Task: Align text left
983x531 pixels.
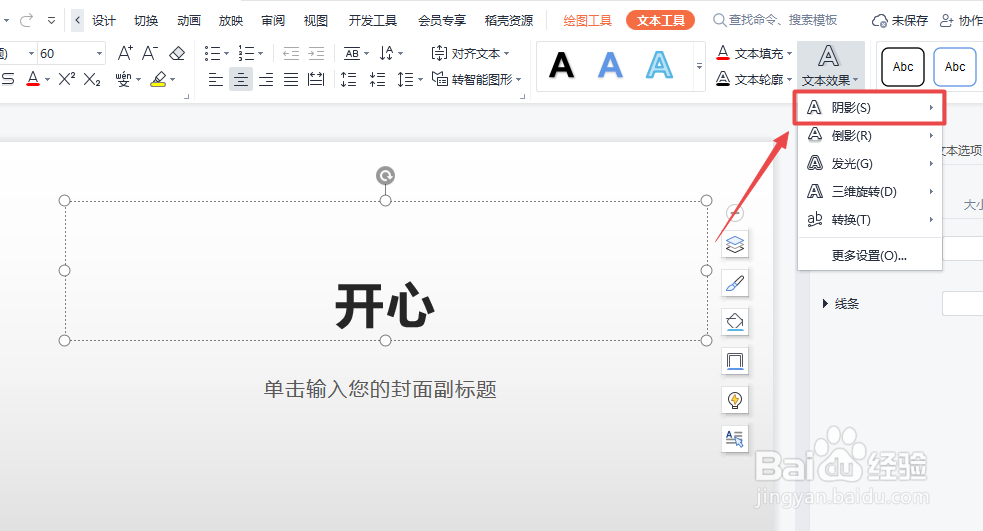Action: point(216,80)
